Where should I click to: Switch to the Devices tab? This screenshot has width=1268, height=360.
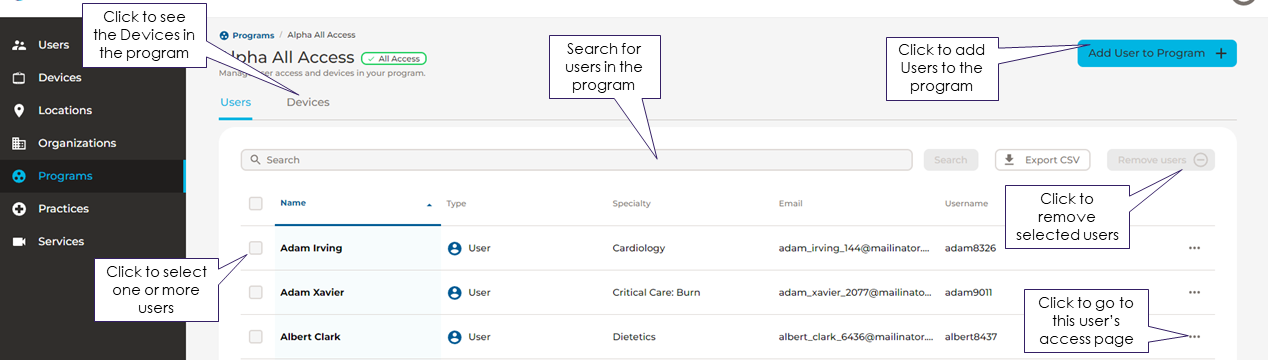pos(308,102)
